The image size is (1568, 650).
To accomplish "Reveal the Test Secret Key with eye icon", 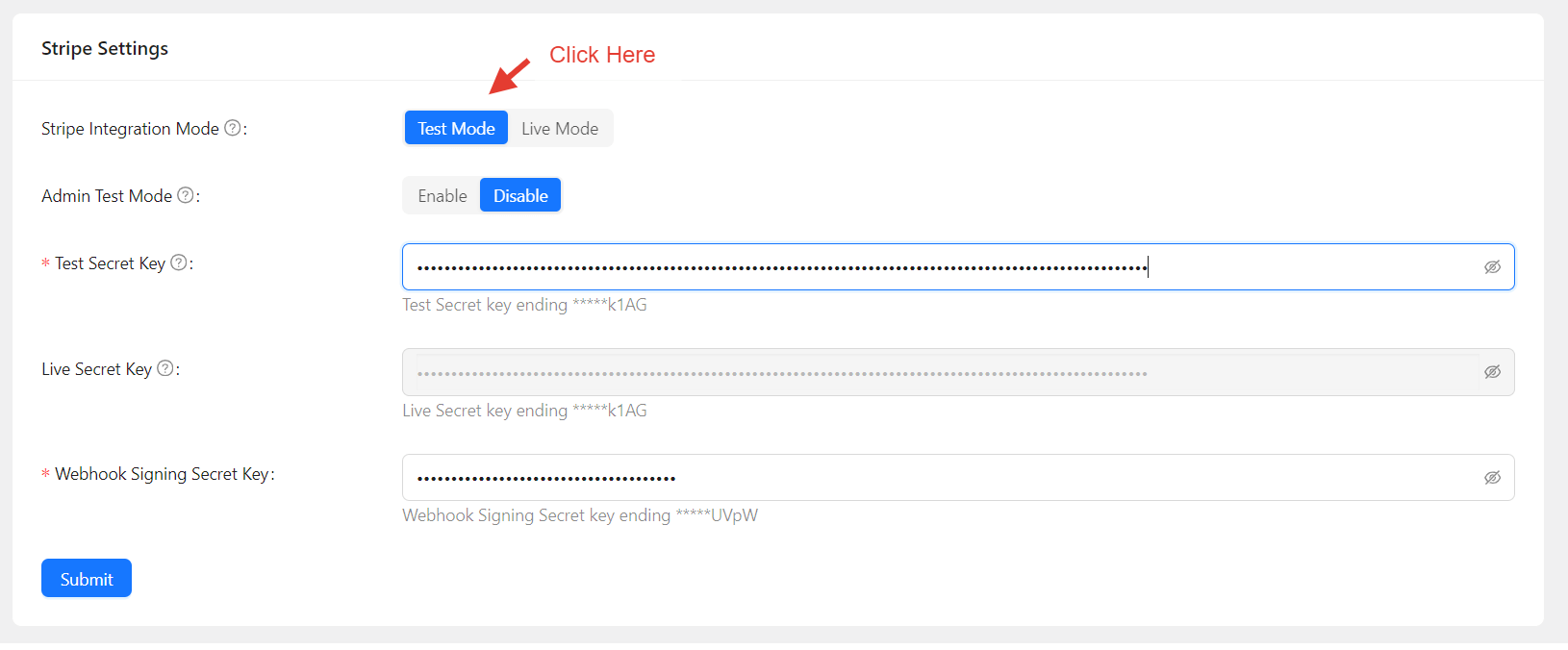I will tap(1492, 267).
